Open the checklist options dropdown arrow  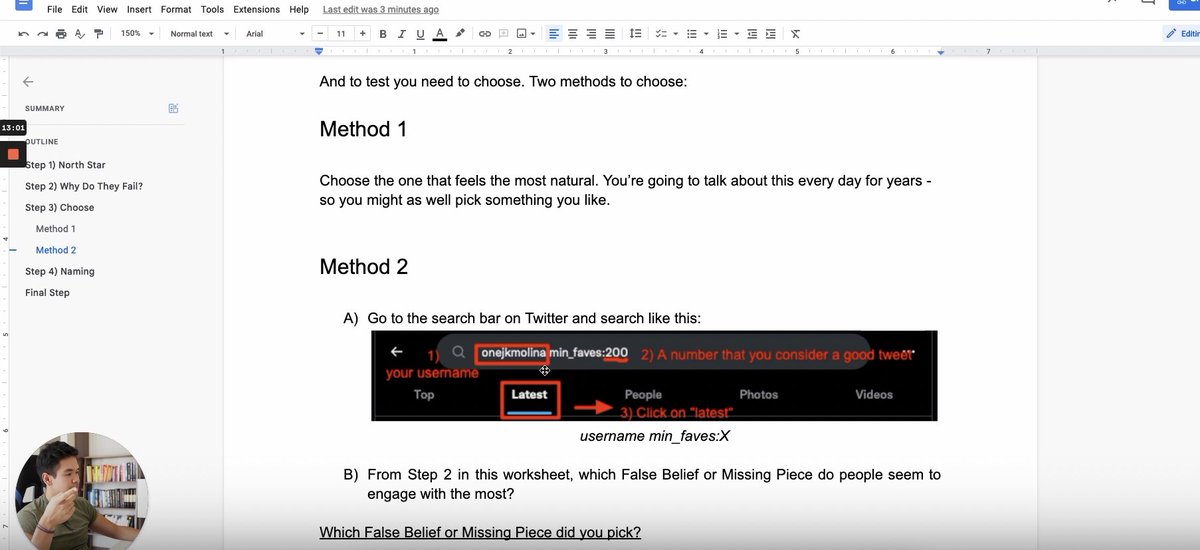[674, 34]
